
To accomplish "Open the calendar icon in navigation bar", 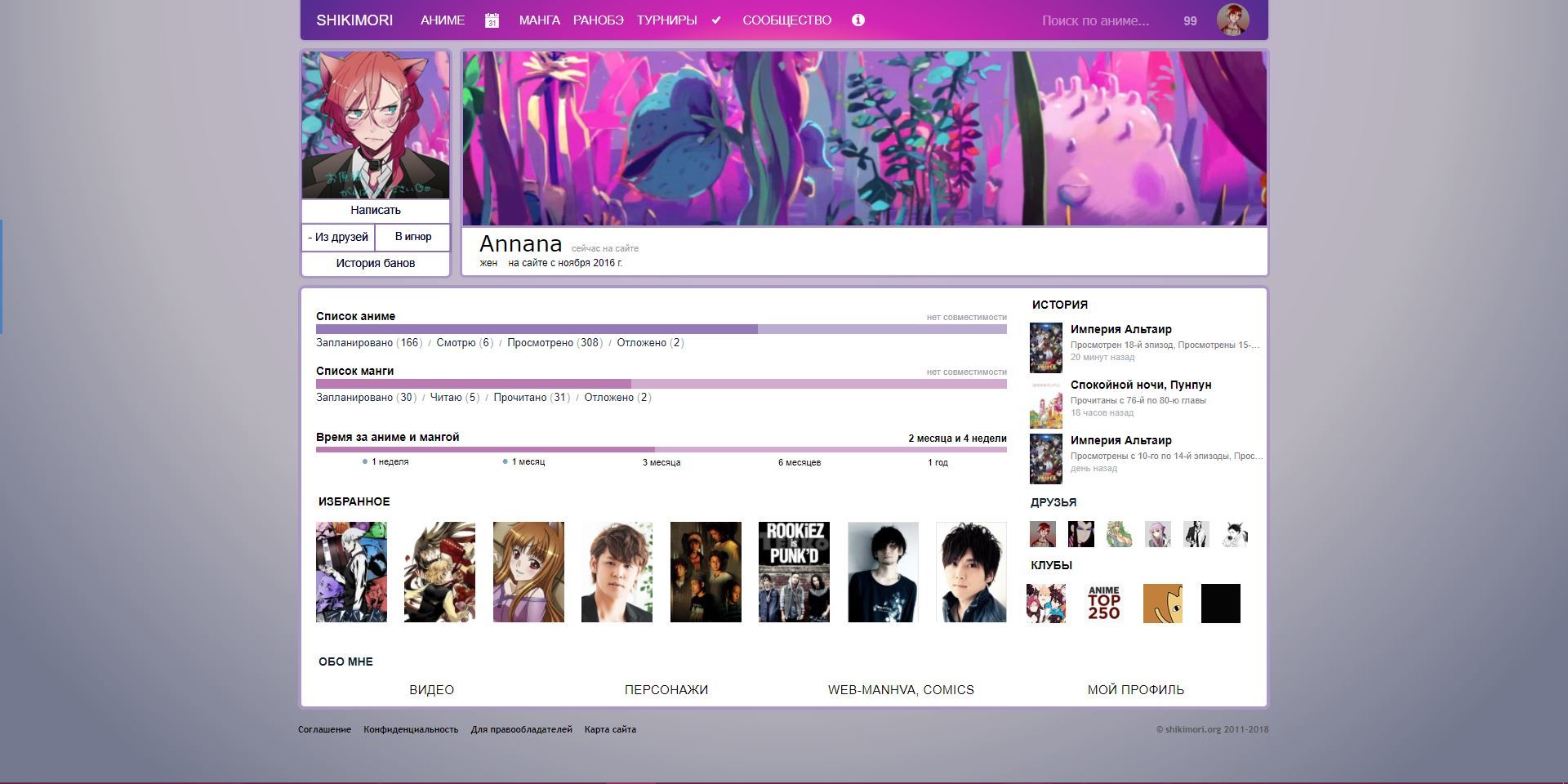I will (x=492, y=20).
